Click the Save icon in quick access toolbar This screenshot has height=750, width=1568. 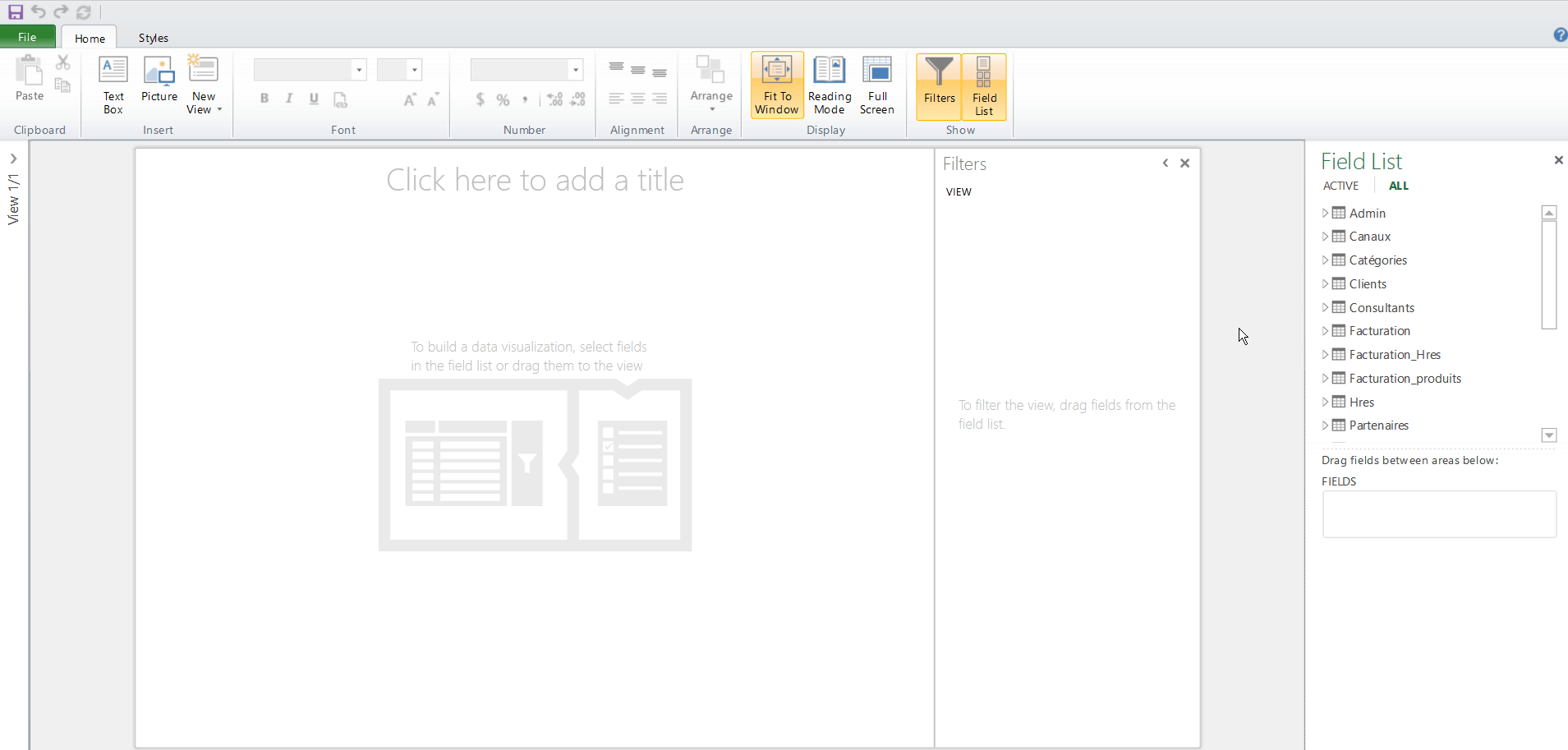(16, 12)
